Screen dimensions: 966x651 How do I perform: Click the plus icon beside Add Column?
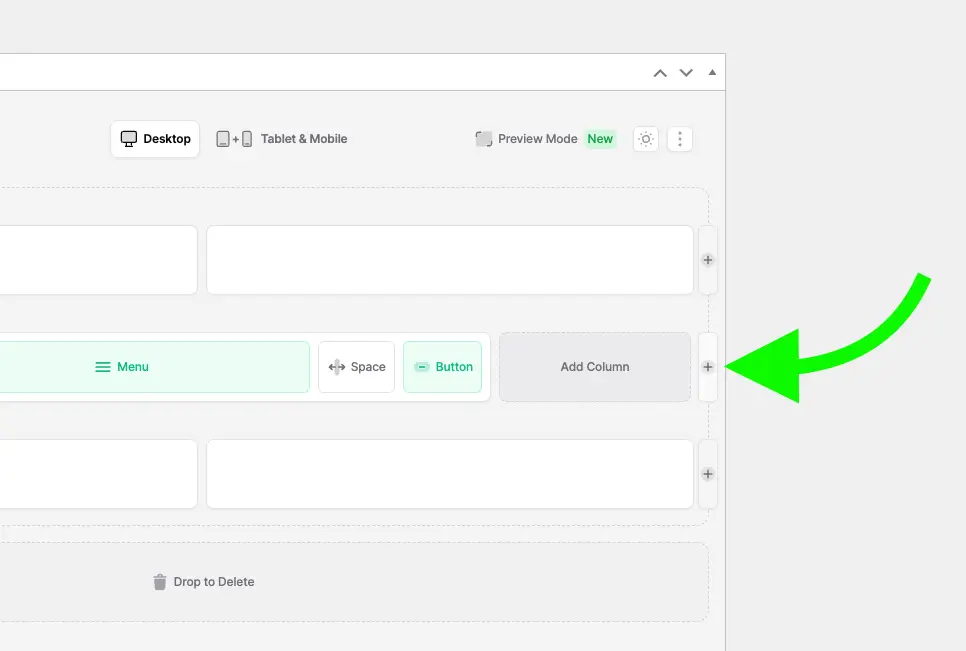coord(708,367)
